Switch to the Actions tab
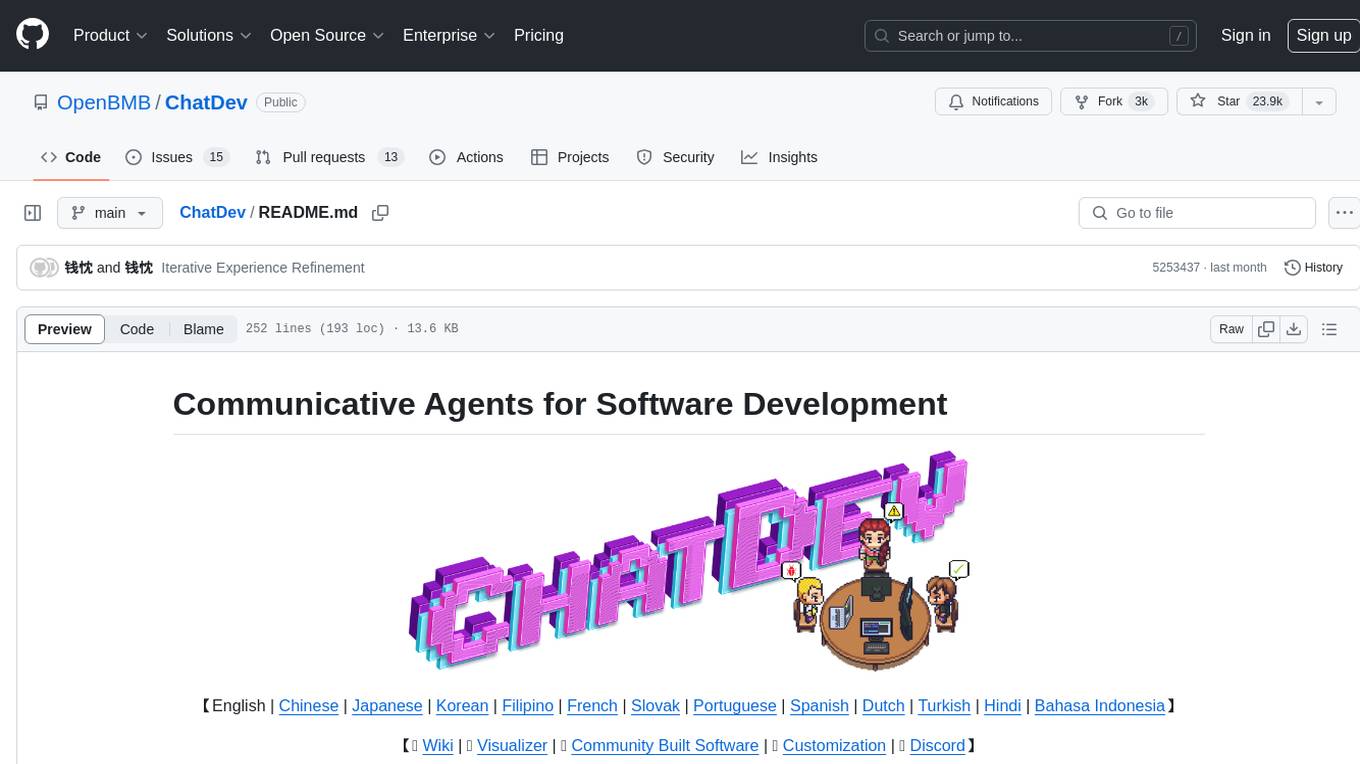Image resolution: width=1360 pixels, height=764 pixels. pyautogui.click(x=466, y=157)
